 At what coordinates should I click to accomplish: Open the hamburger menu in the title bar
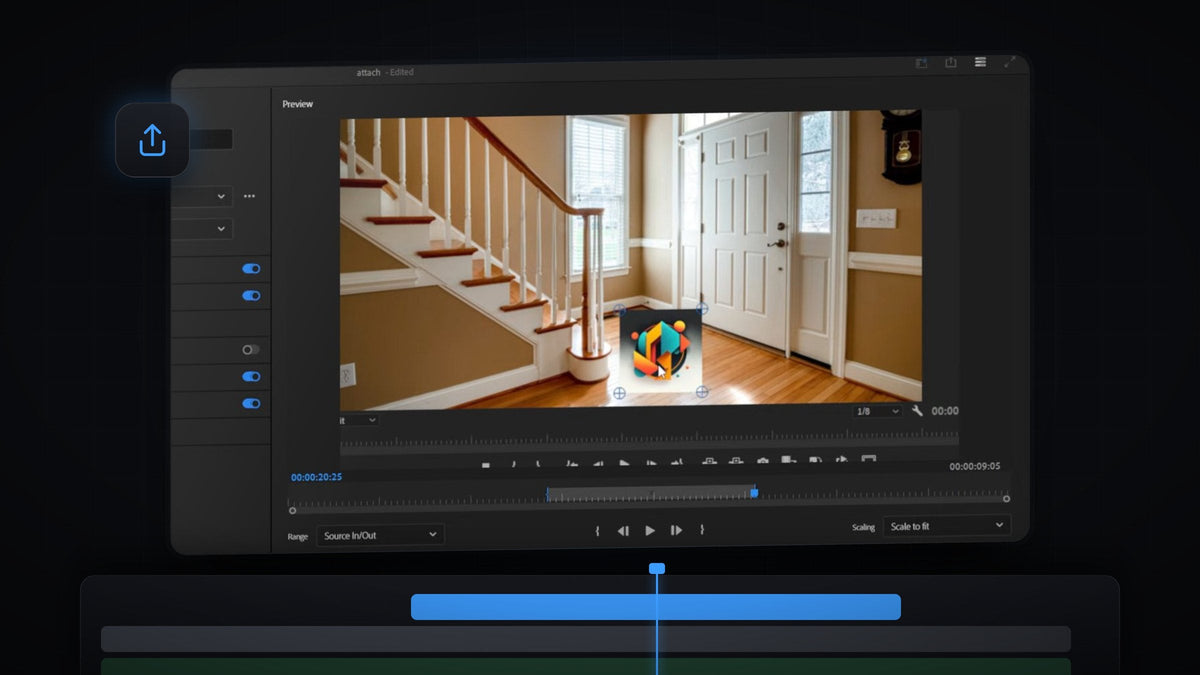coord(980,62)
